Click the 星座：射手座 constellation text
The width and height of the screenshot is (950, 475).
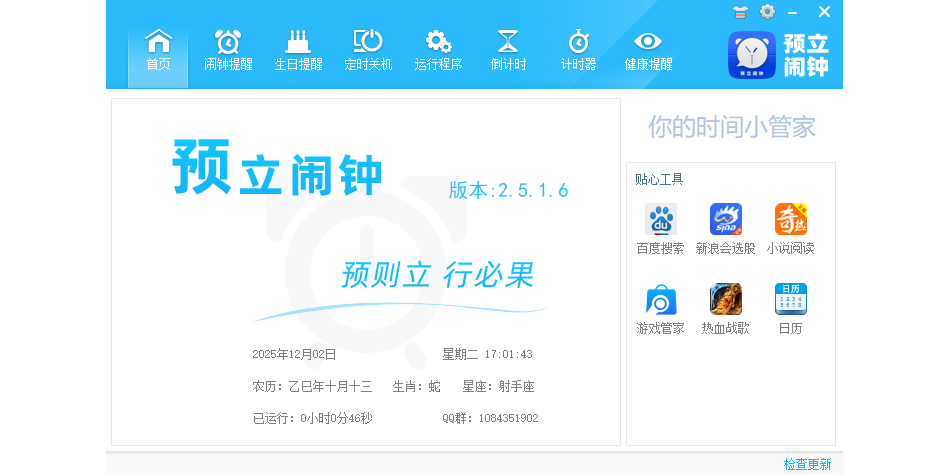(498, 387)
